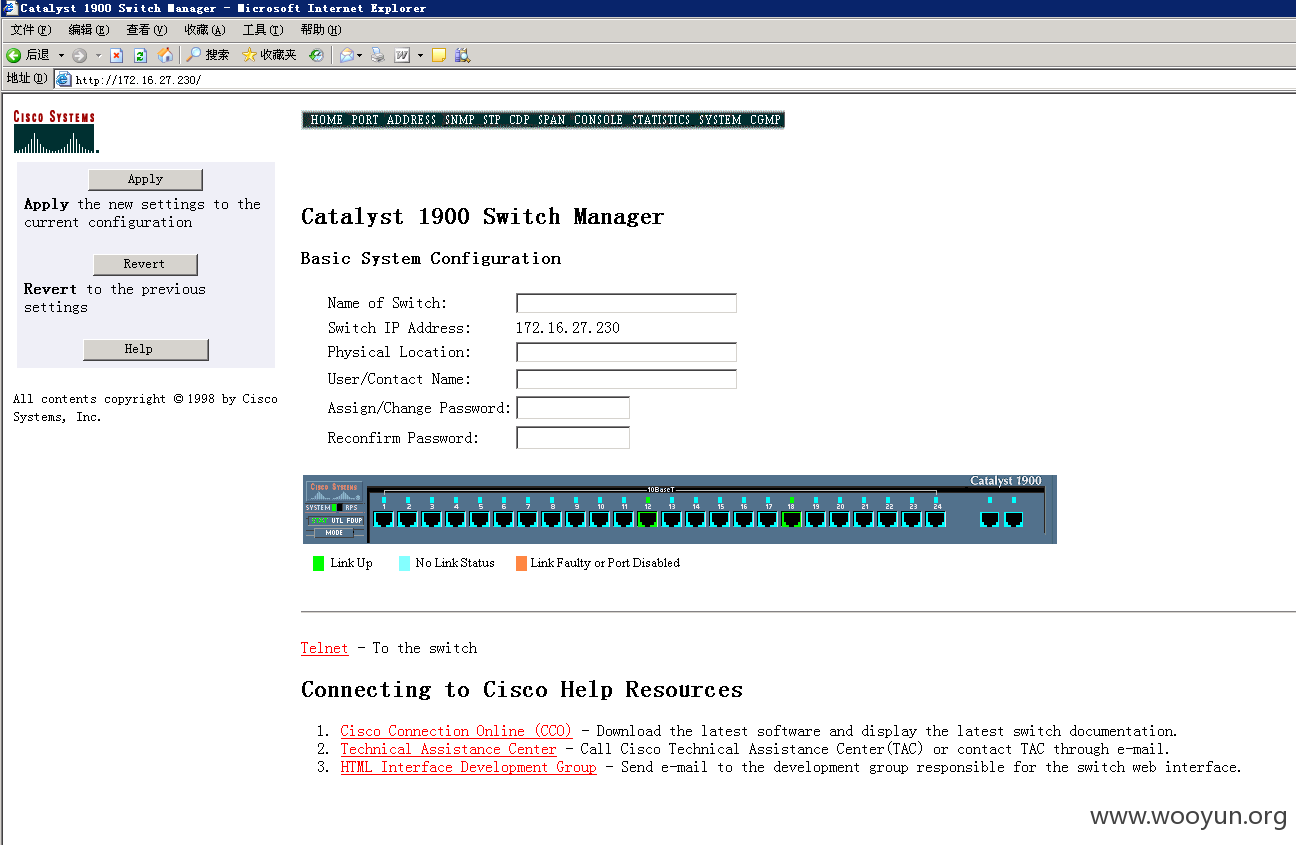This screenshot has width=1296, height=845.
Task: Click the Research icon at toolbar end
Action: (462, 55)
